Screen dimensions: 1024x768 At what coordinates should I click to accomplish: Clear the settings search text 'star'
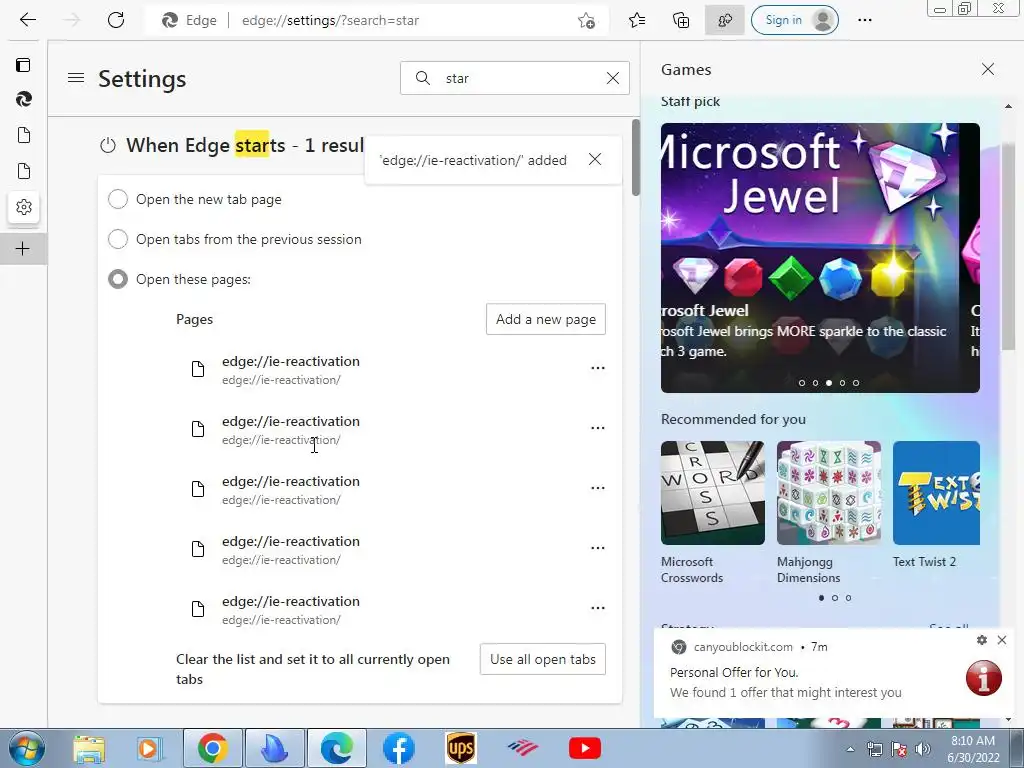(x=613, y=78)
